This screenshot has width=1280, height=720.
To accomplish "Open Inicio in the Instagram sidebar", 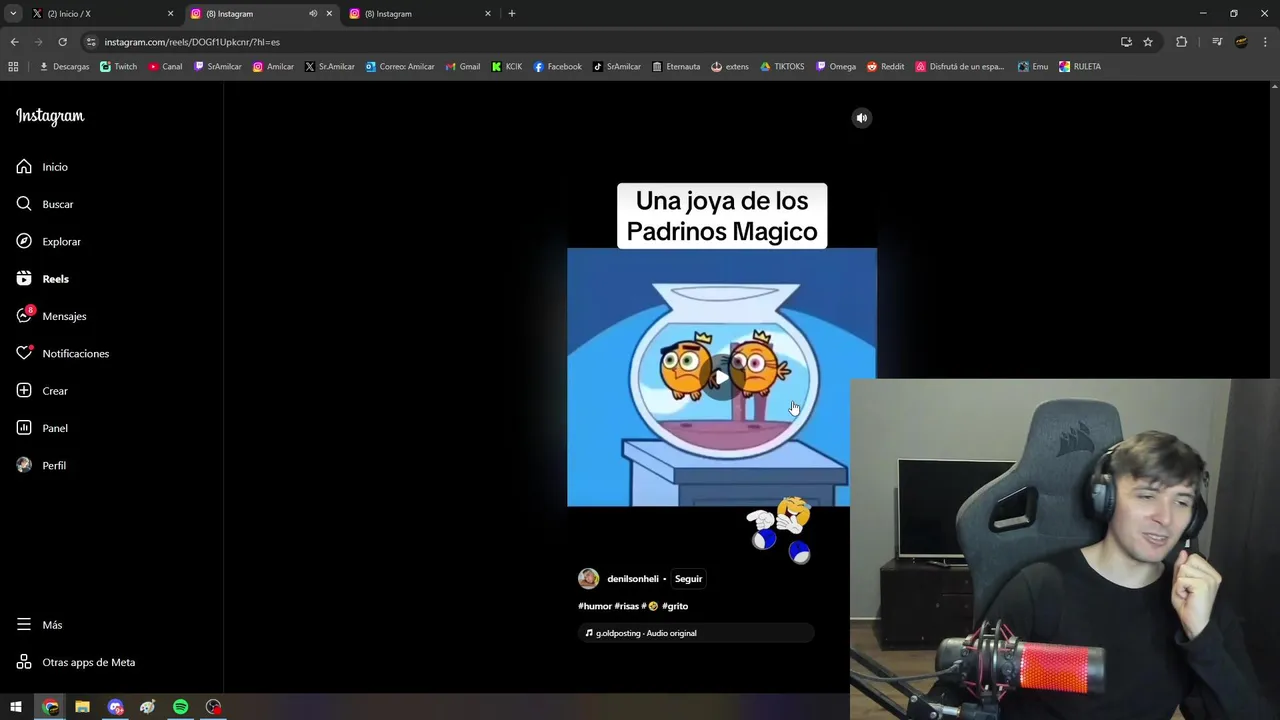I will (42, 167).
